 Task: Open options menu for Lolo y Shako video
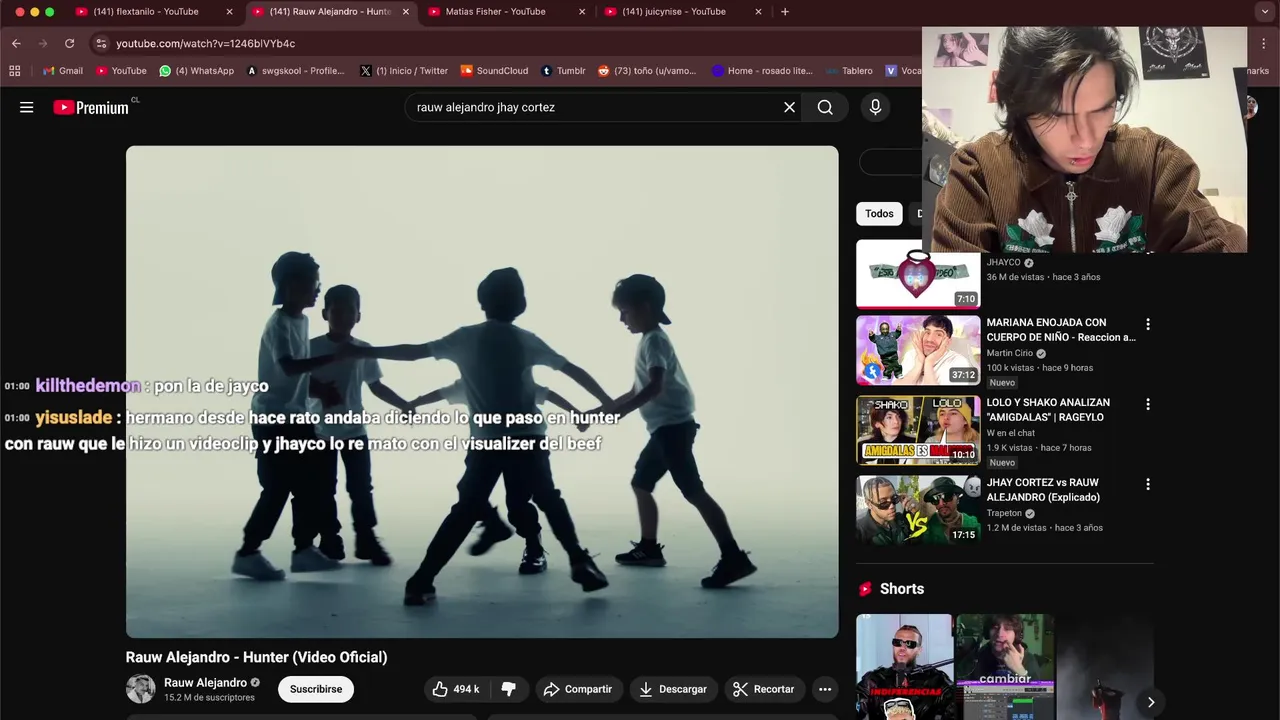pyautogui.click(x=1148, y=404)
